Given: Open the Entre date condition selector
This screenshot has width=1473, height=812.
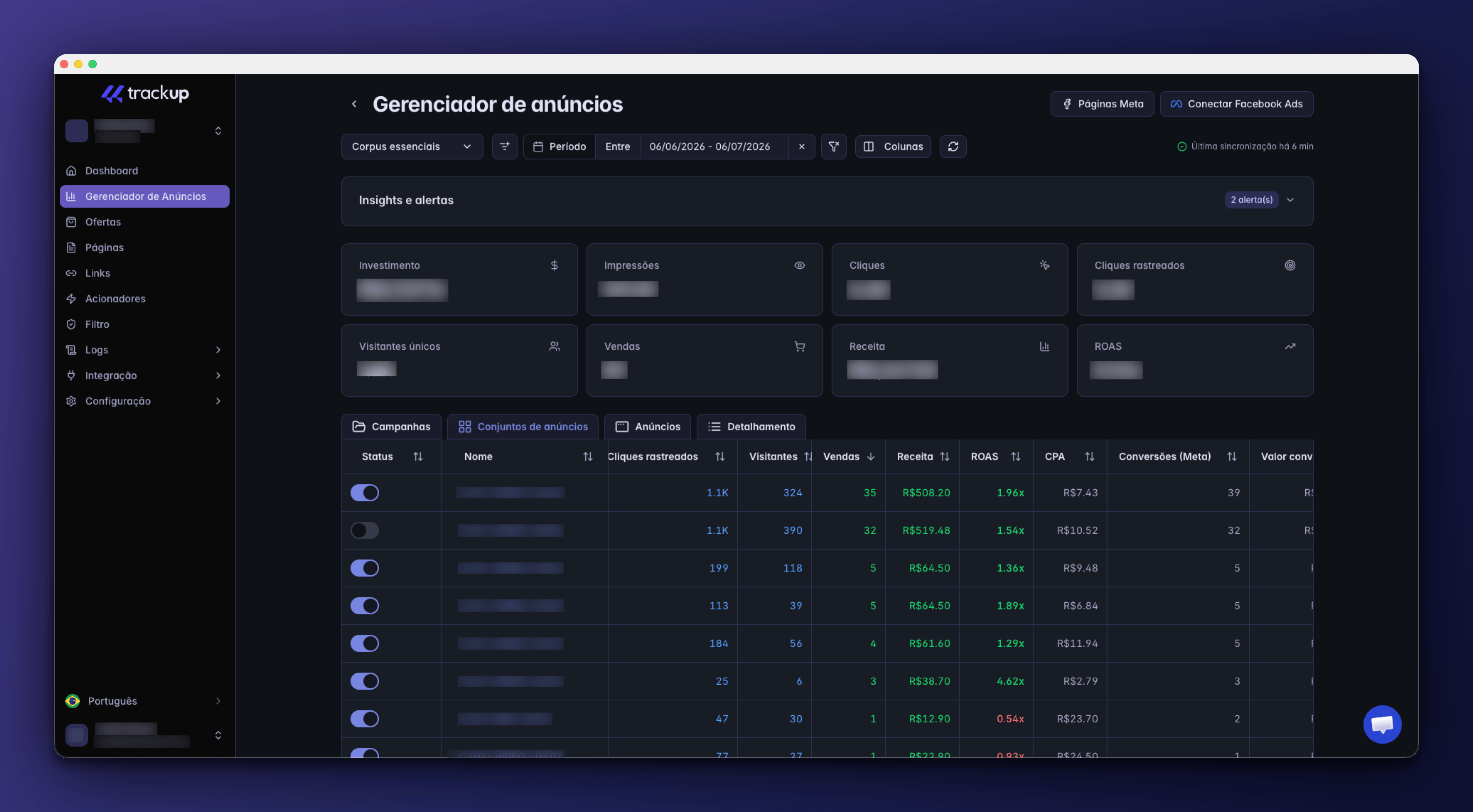Looking at the screenshot, I should point(618,147).
